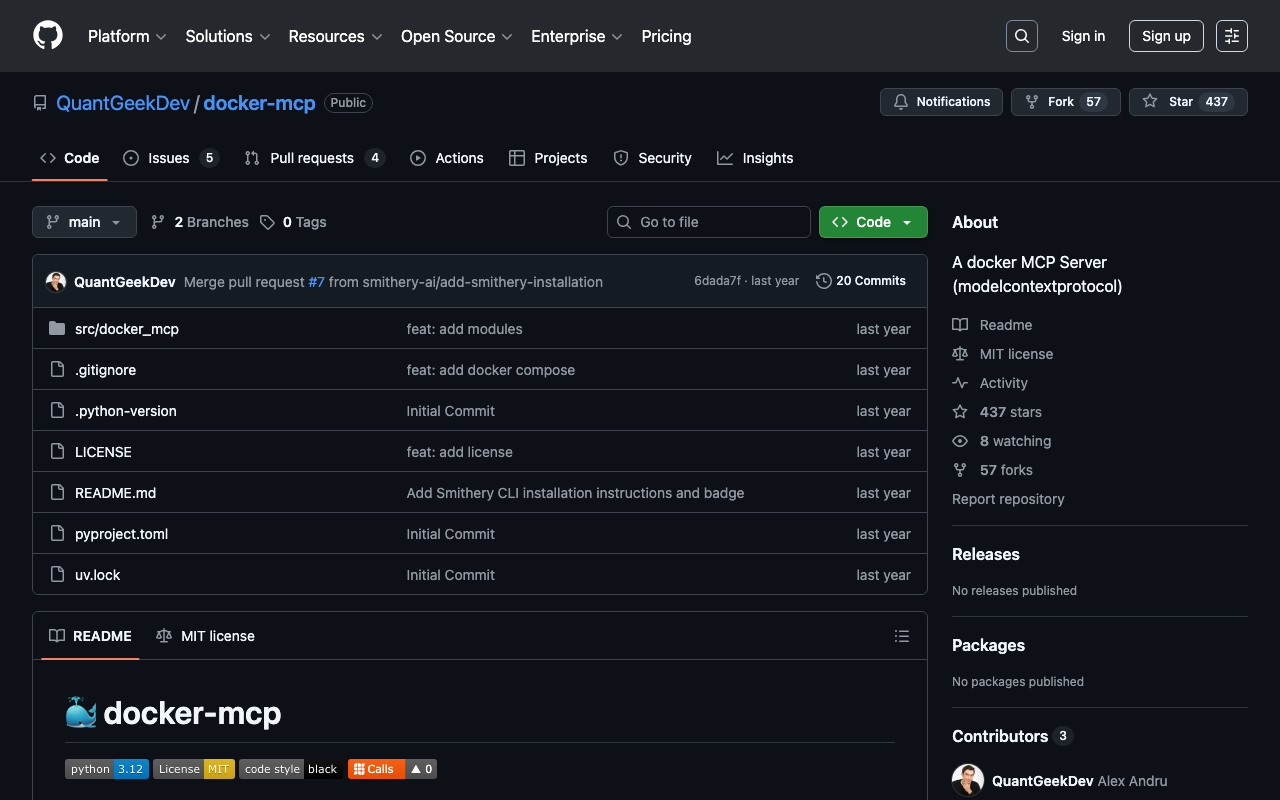Open the 20 Commits history link
Image resolution: width=1280 pixels, height=800 pixels.
[x=861, y=281]
